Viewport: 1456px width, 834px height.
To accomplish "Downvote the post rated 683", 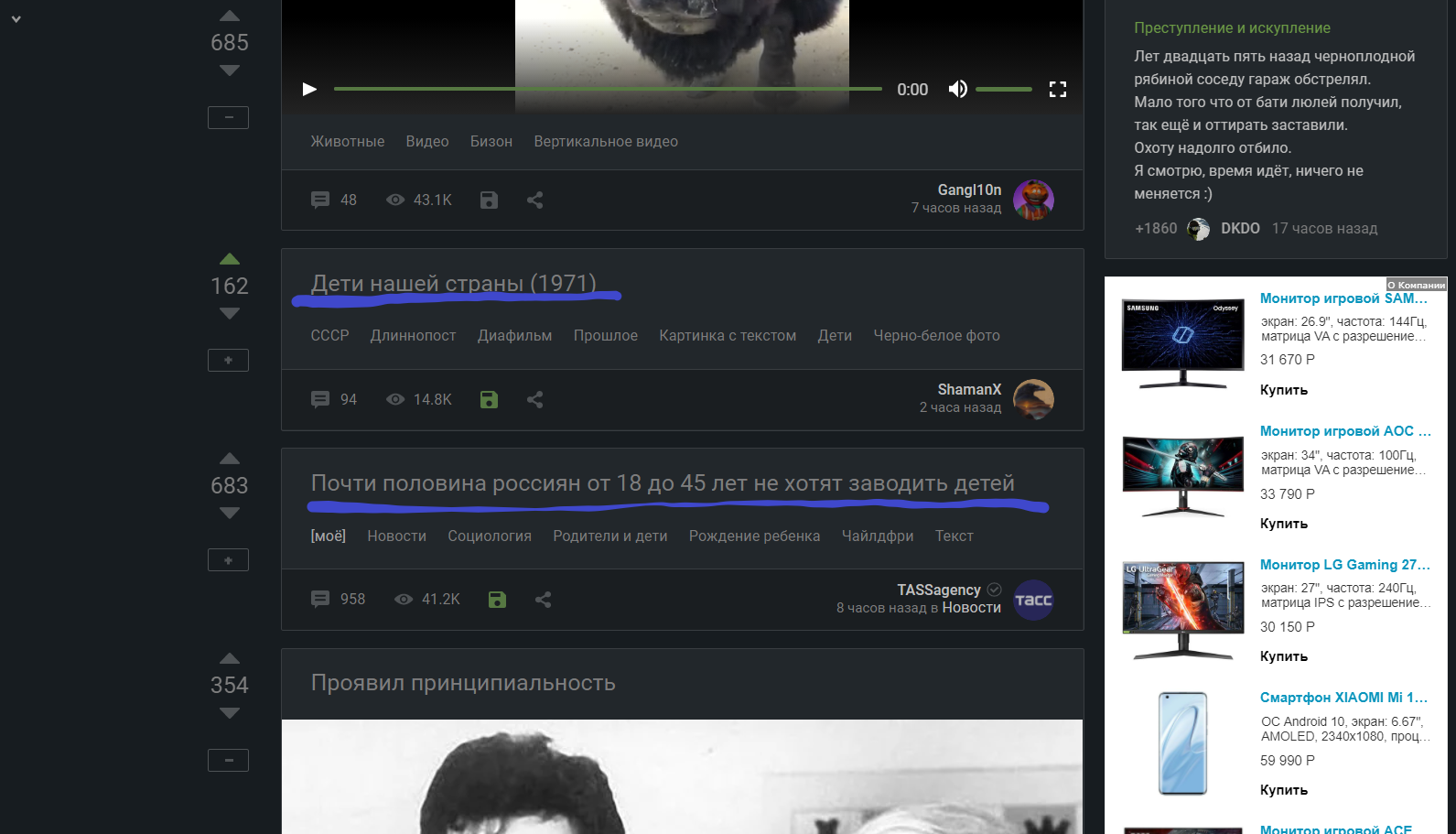I will (x=230, y=514).
